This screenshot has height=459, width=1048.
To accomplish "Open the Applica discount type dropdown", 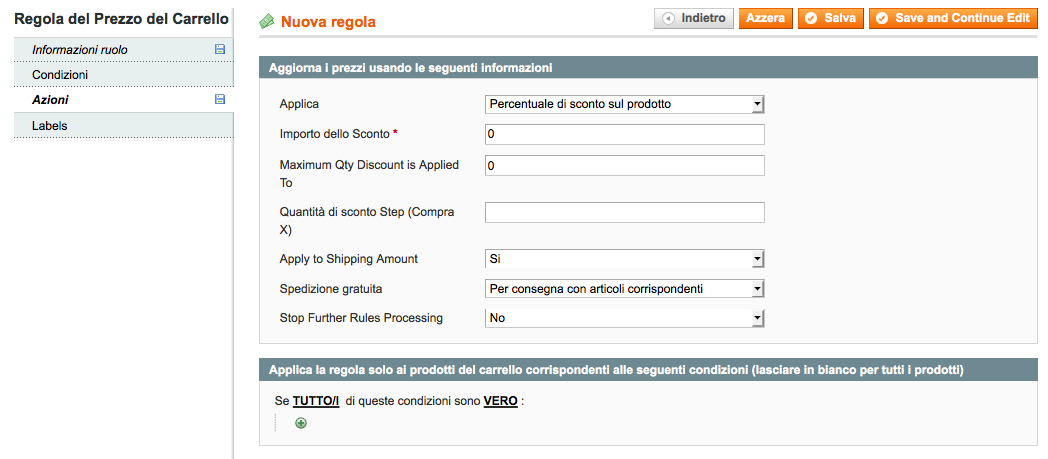I will [x=624, y=103].
